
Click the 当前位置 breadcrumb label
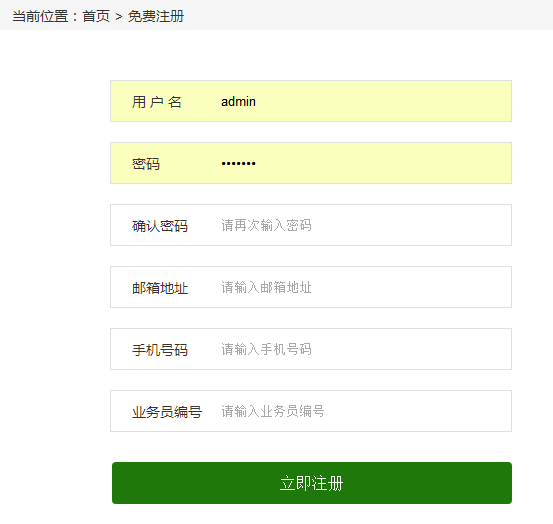[x=40, y=16]
